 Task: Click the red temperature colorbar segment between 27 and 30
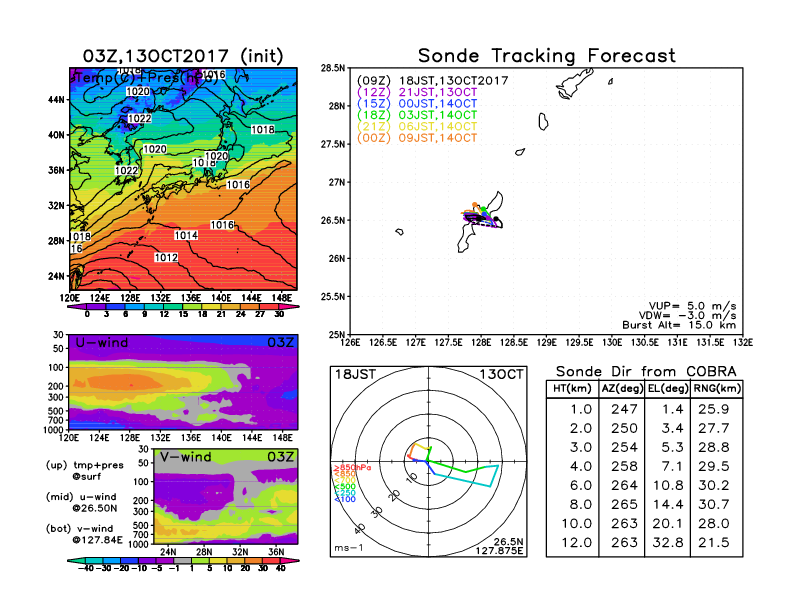pyautogui.click(x=270, y=307)
